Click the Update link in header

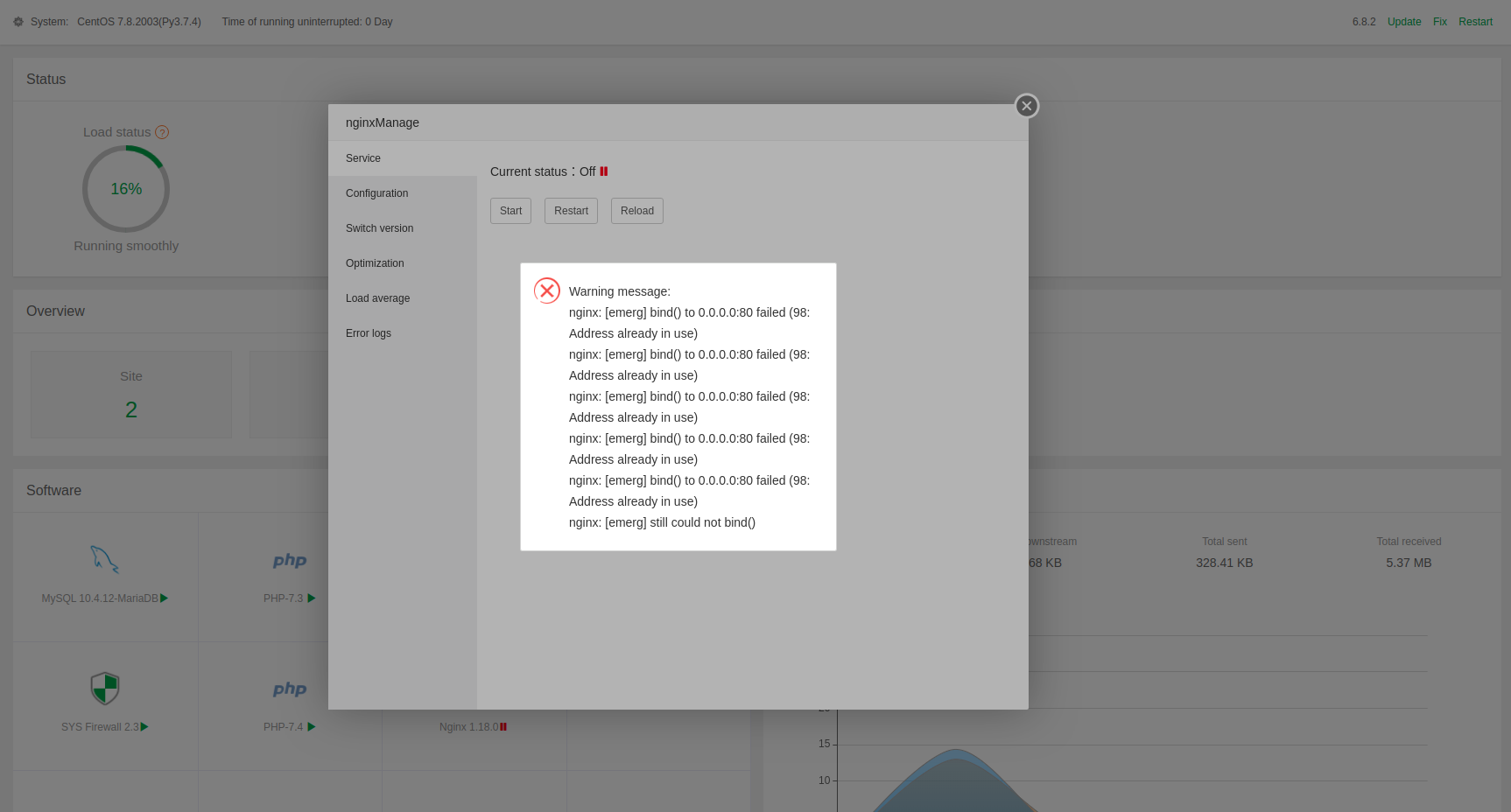pyautogui.click(x=1404, y=22)
